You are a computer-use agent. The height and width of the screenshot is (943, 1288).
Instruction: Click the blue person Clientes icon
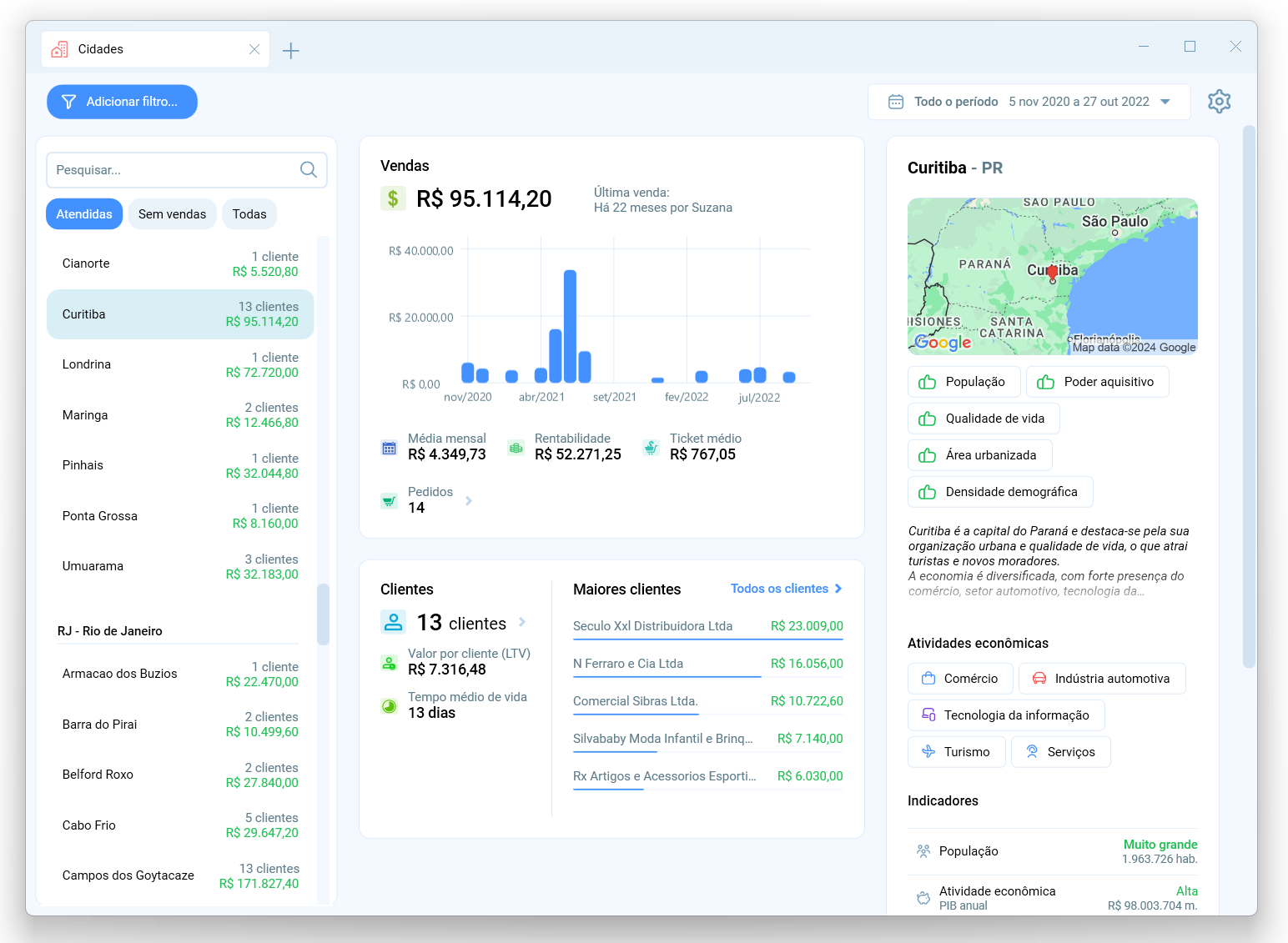click(x=393, y=622)
